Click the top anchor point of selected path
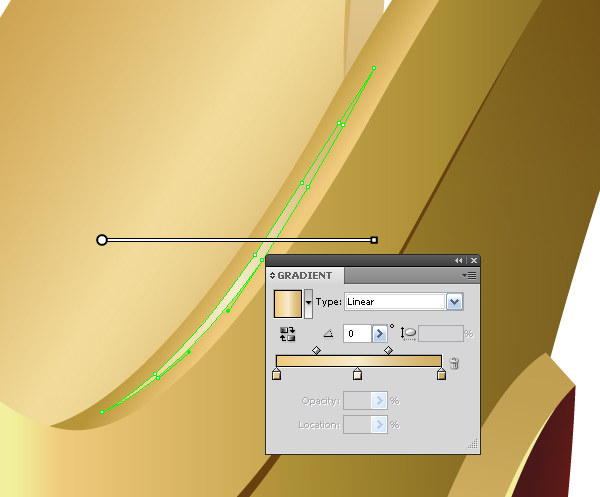This screenshot has width=600, height=497. tap(374, 68)
